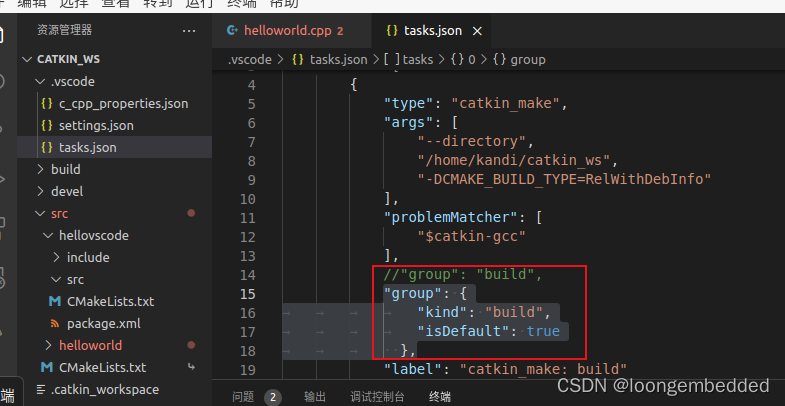Screen dimensions: 785x406
Task: Expand the include folder
Action: (114, 257)
